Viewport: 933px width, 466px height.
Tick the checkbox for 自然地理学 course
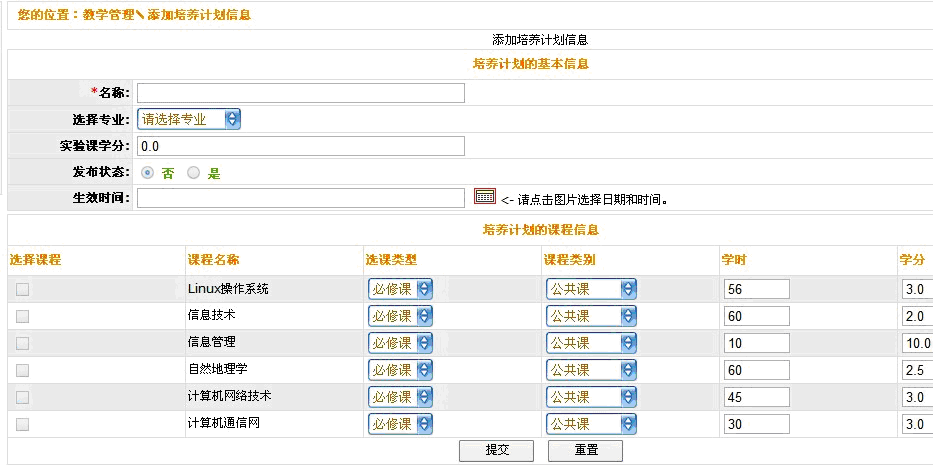pyautogui.click(x=22, y=370)
